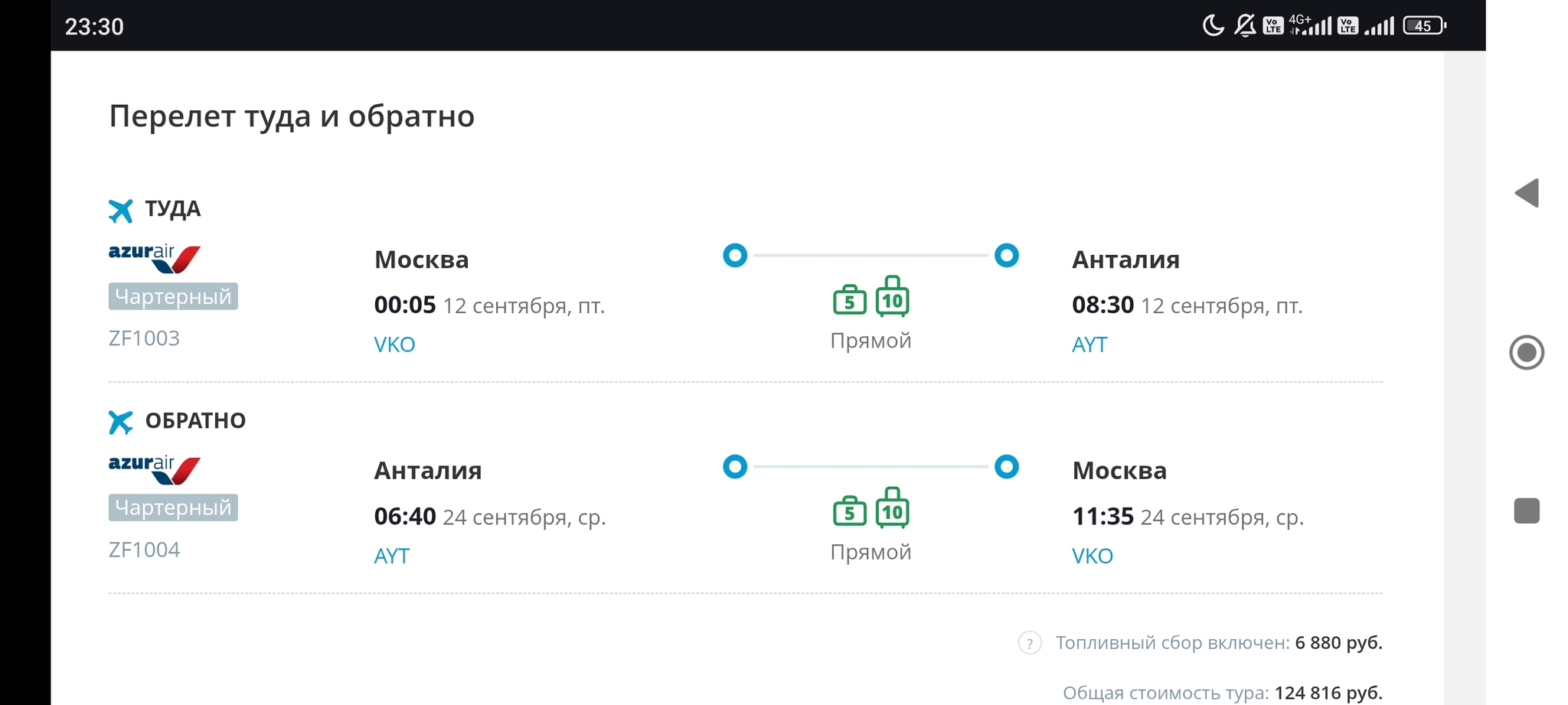Screen dimensions: 1568x705
Task: Tap the fuel surcharge question mark icon
Action: pyautogui.click(x=1029, y=643)
